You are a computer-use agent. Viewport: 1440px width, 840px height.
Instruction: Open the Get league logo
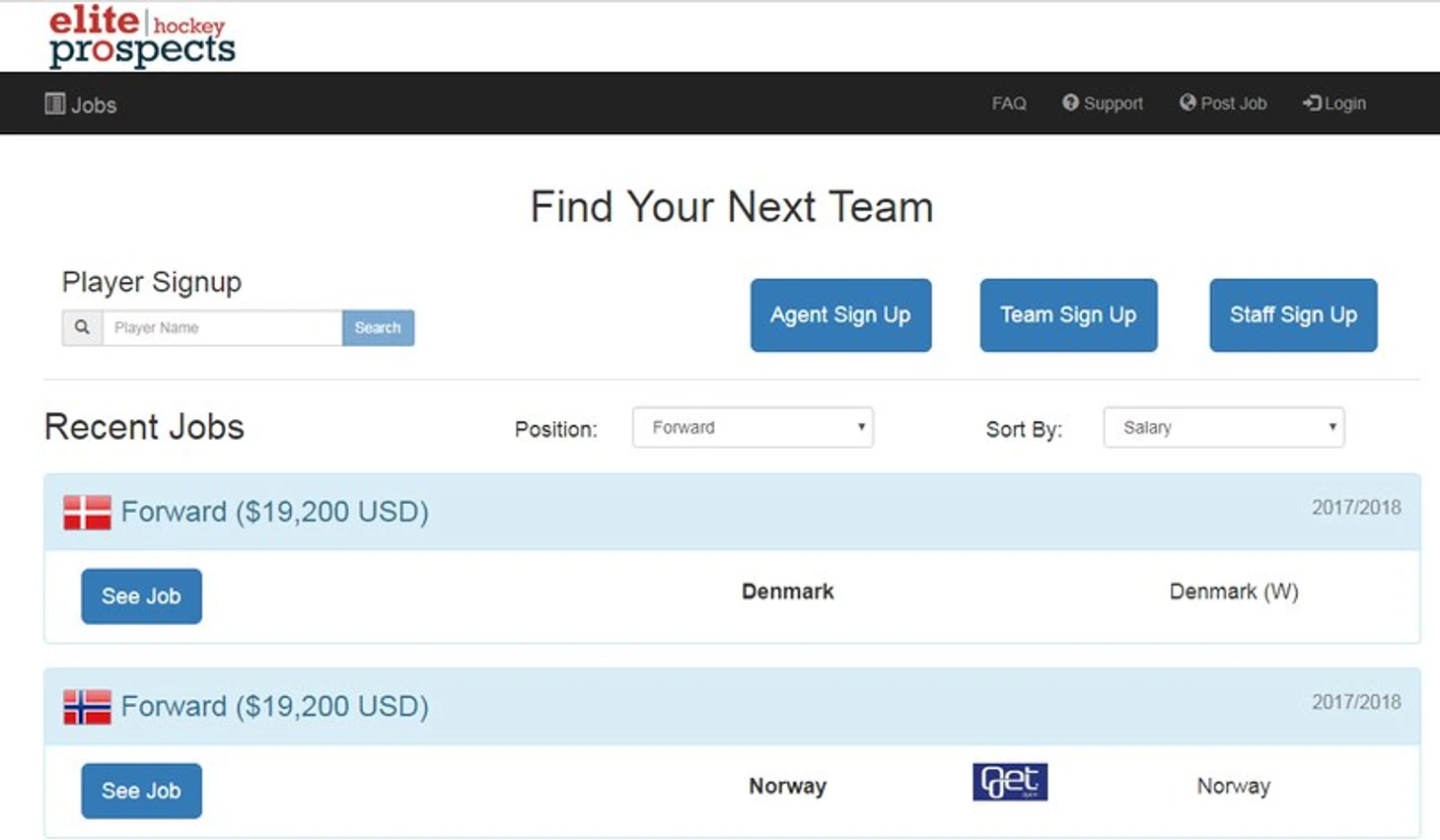pyautogui.click(x=1010, y=782)
